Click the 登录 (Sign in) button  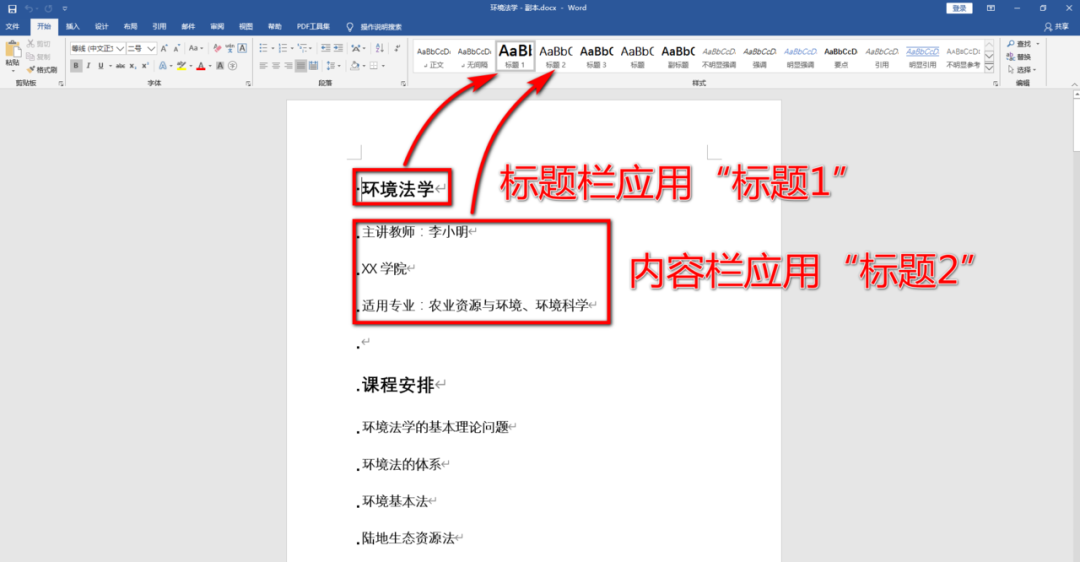[x=959, y=8]
